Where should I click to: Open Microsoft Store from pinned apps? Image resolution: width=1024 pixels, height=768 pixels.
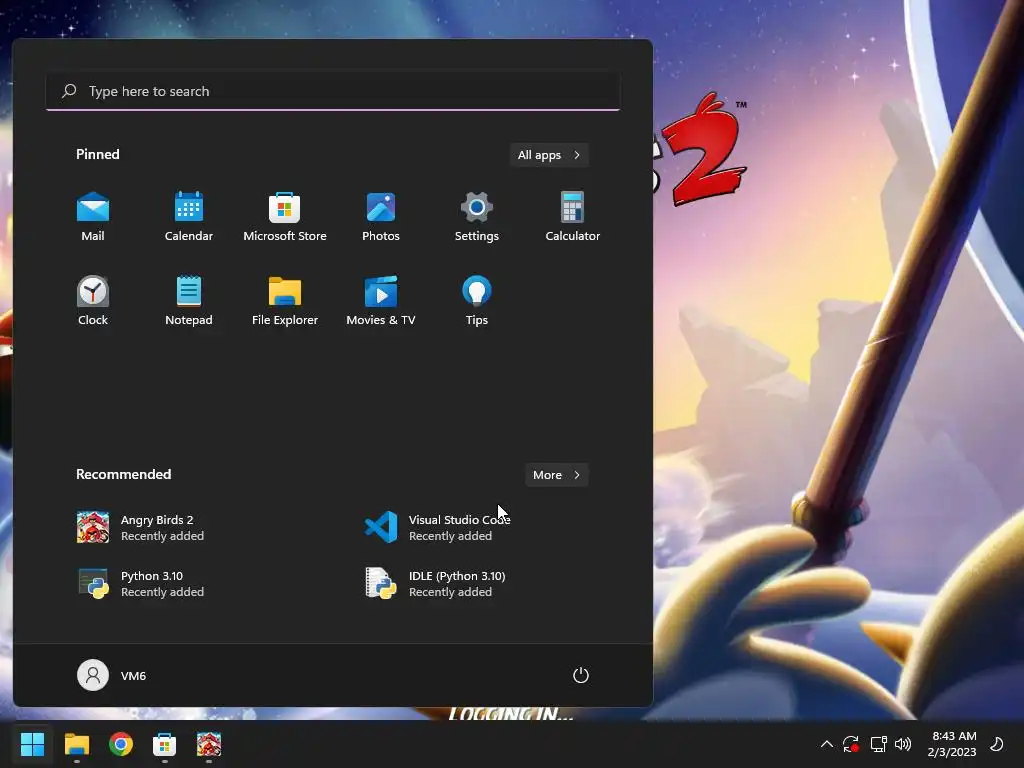(x=285, y=217)
